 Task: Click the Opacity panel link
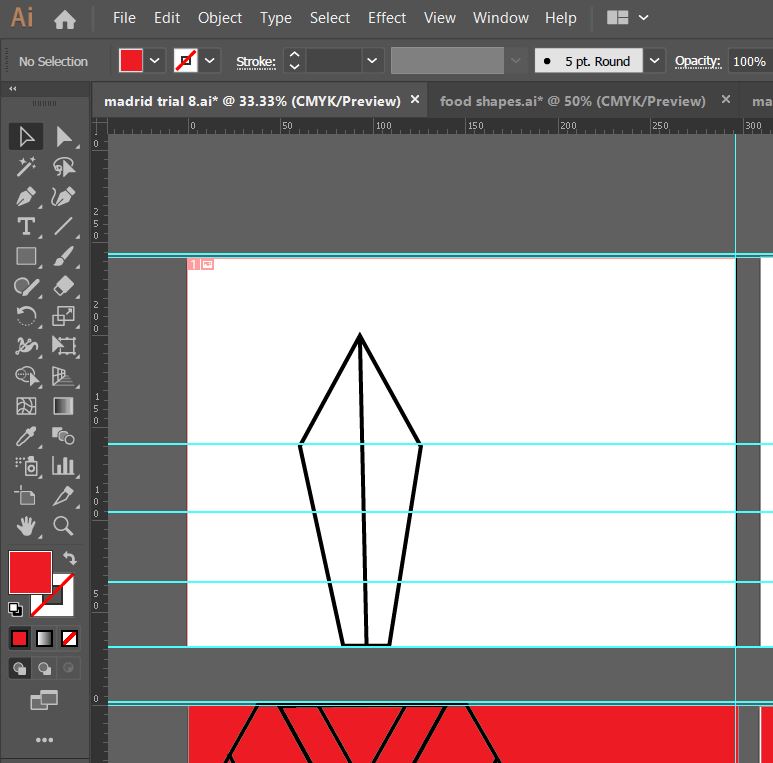697,62
